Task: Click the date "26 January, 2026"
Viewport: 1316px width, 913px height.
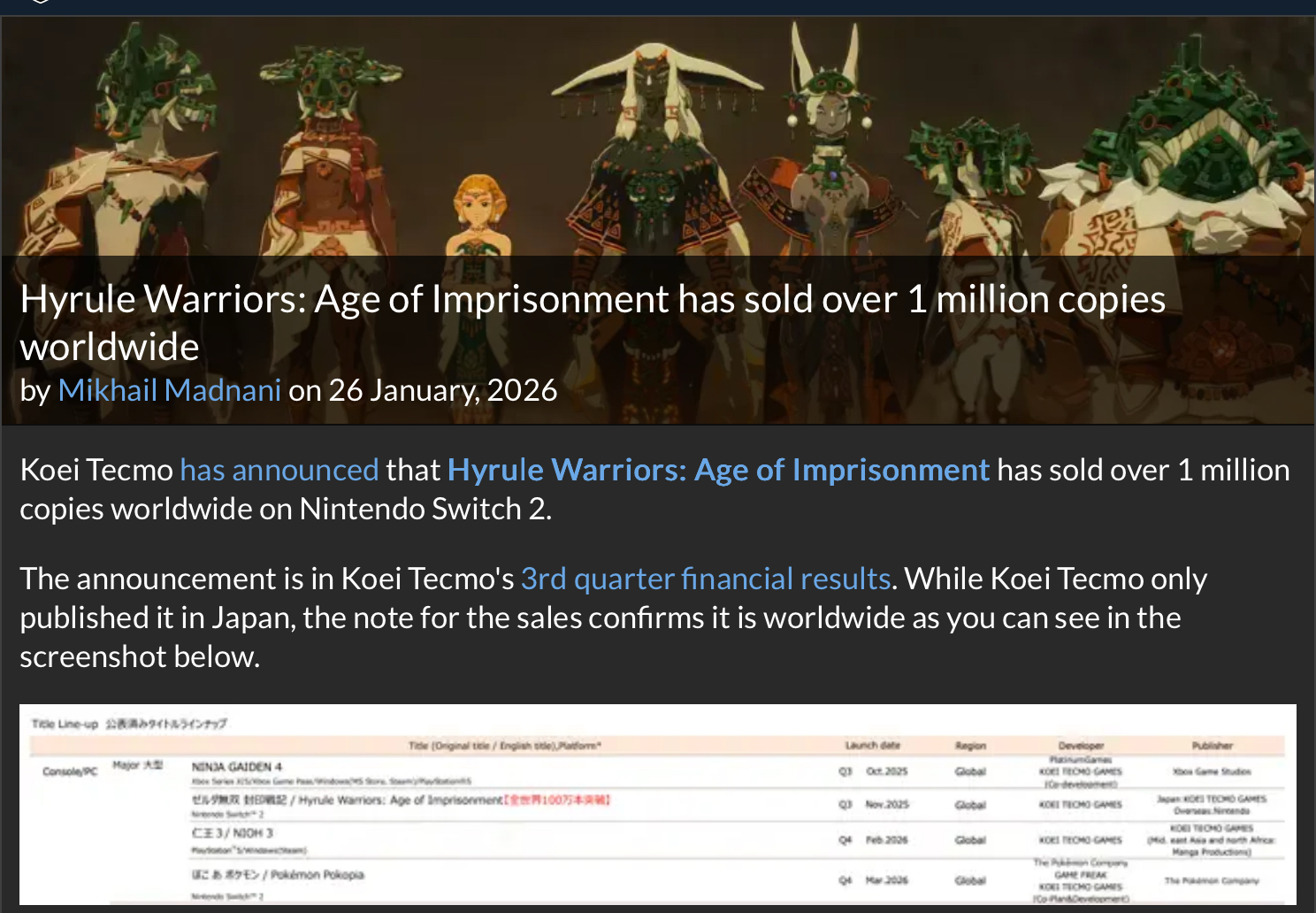Action: [443, 390]
